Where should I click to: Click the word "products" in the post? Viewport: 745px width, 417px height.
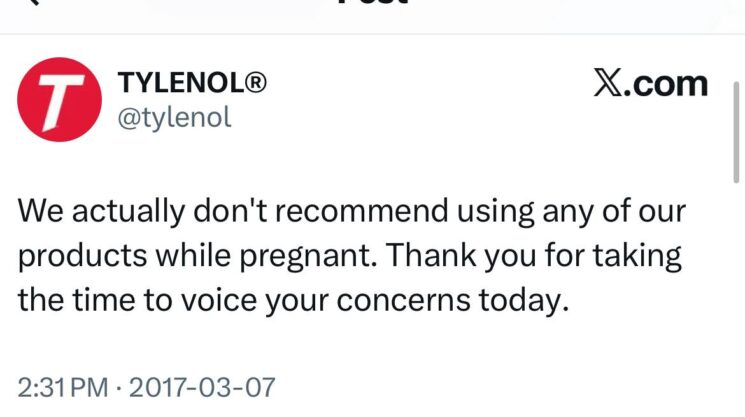[x=79, y=256]
